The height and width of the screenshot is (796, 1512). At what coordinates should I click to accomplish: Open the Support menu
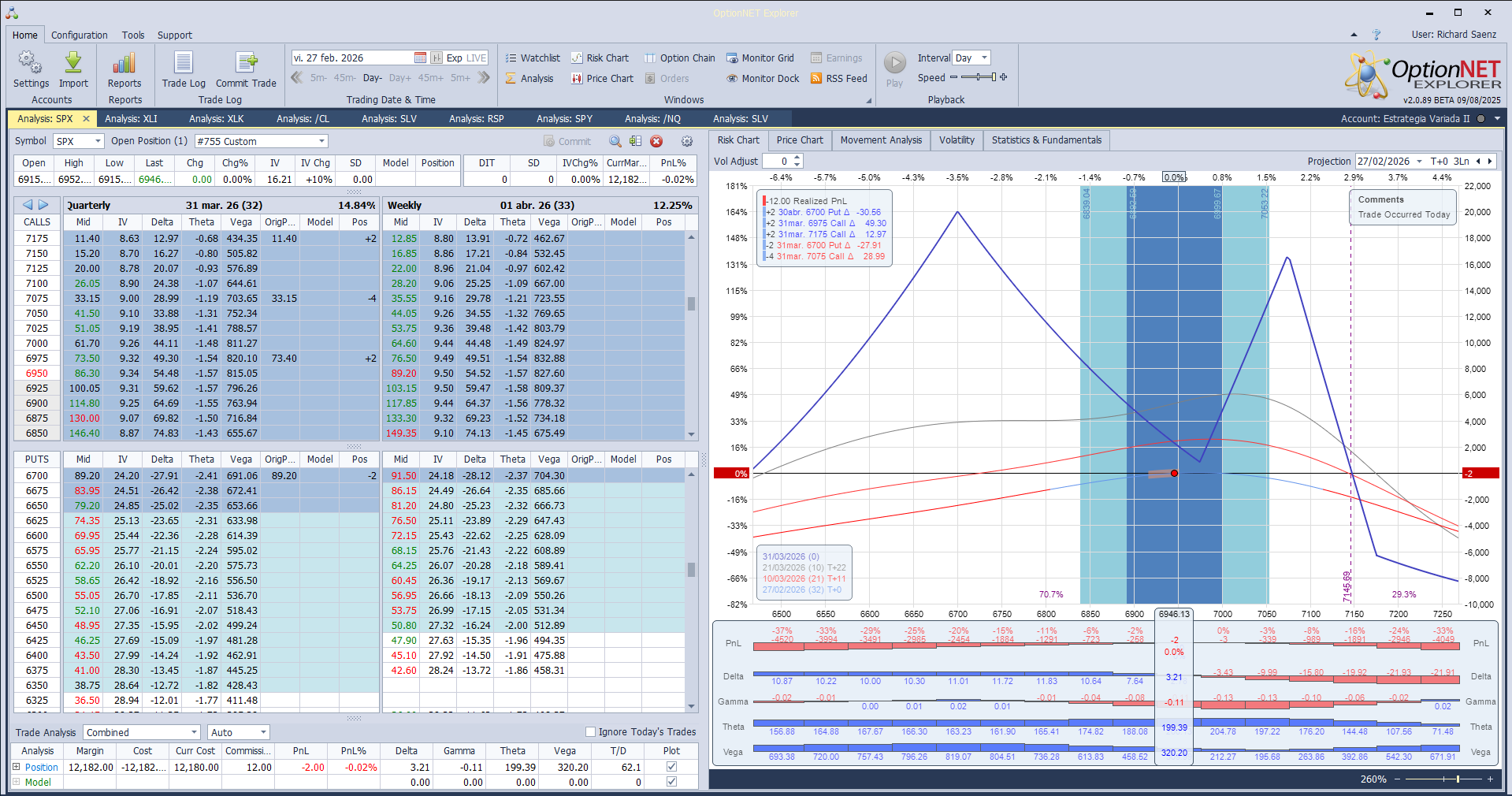point(175,35)
